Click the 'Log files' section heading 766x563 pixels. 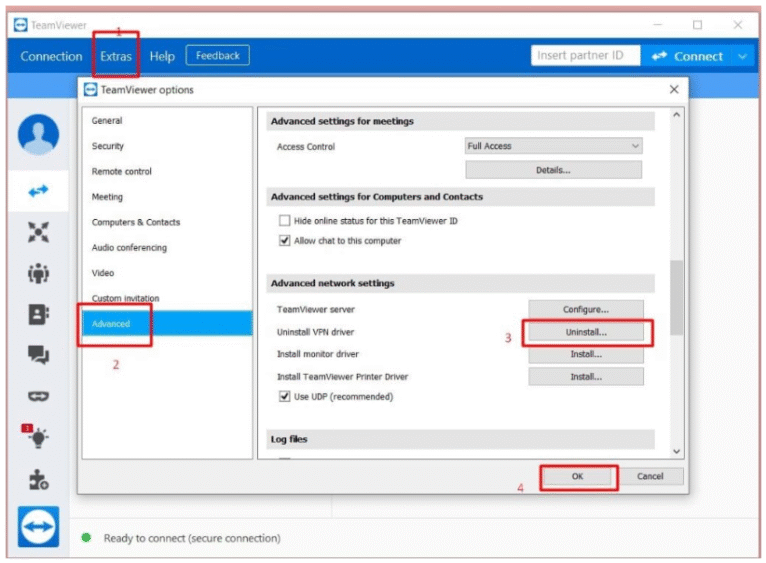(x=289, y=439)
